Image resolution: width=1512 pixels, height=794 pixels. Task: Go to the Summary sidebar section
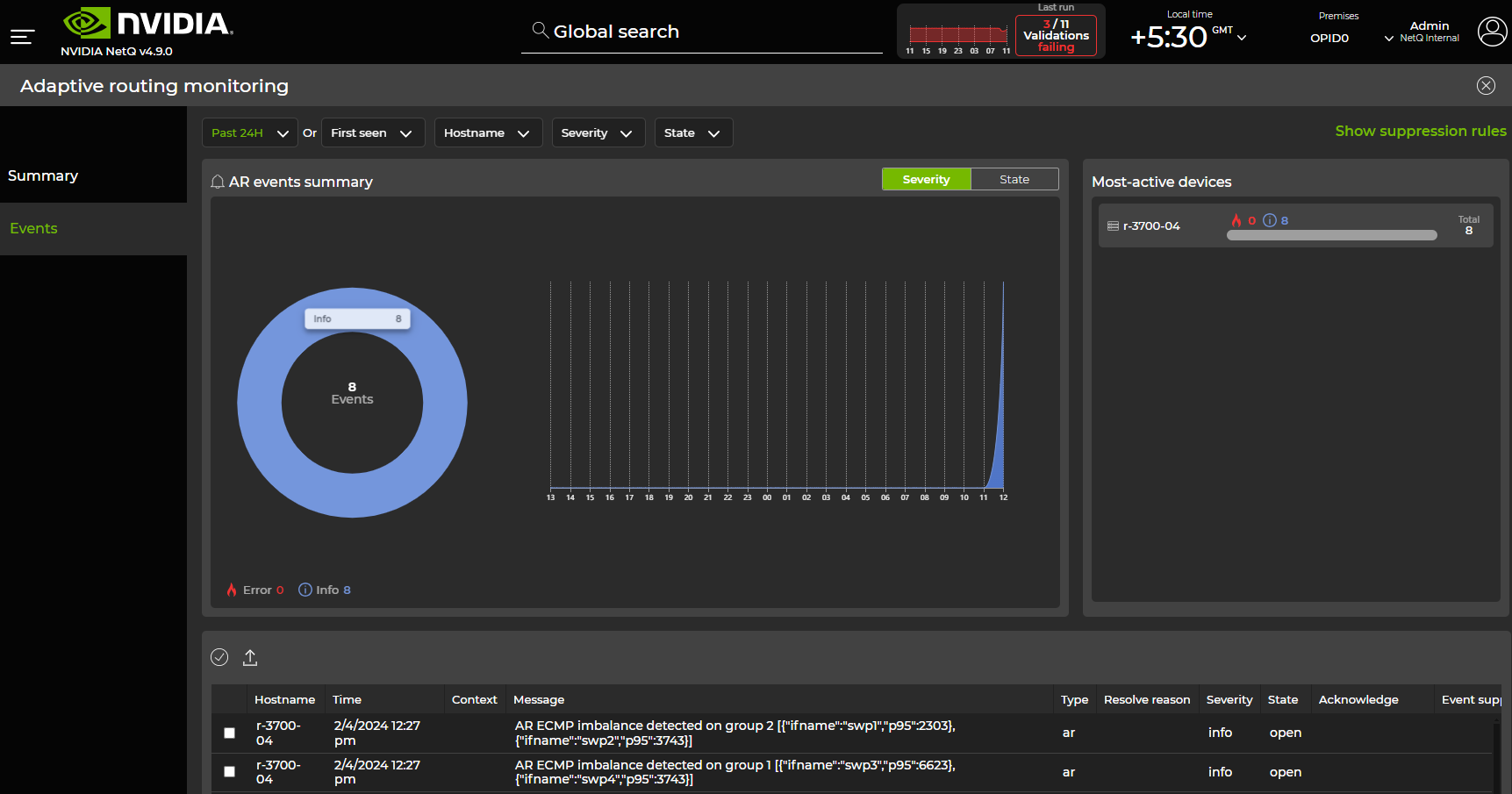coord(43,175)
